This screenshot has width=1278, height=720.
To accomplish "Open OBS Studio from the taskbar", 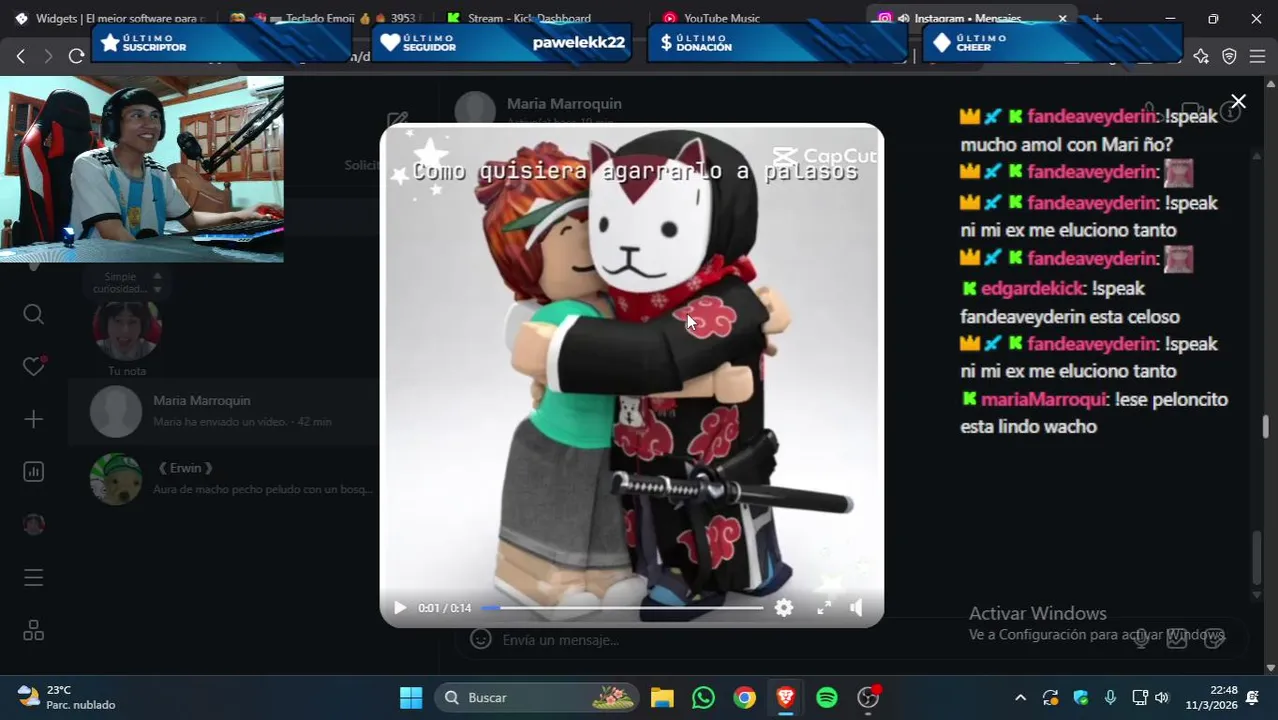I will tap(868, 697).
